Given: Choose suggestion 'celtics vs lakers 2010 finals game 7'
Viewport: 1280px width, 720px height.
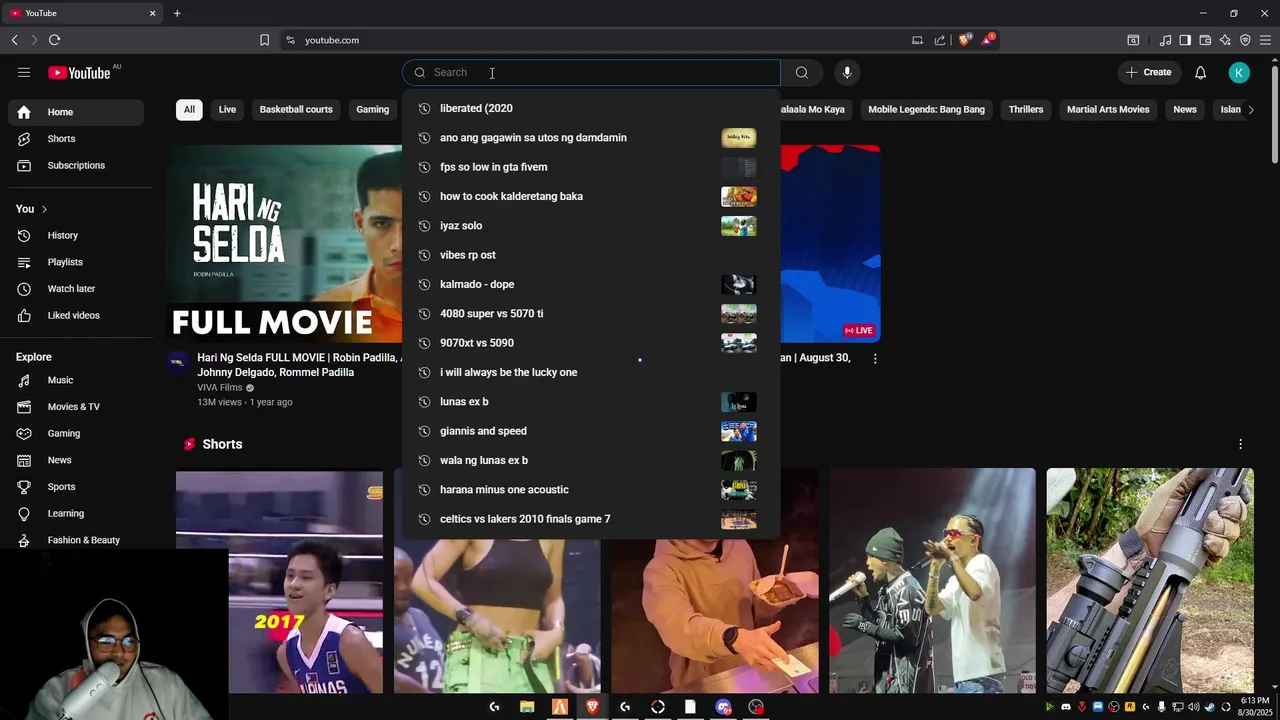Looking at the screenshot, I should [591, 519].
